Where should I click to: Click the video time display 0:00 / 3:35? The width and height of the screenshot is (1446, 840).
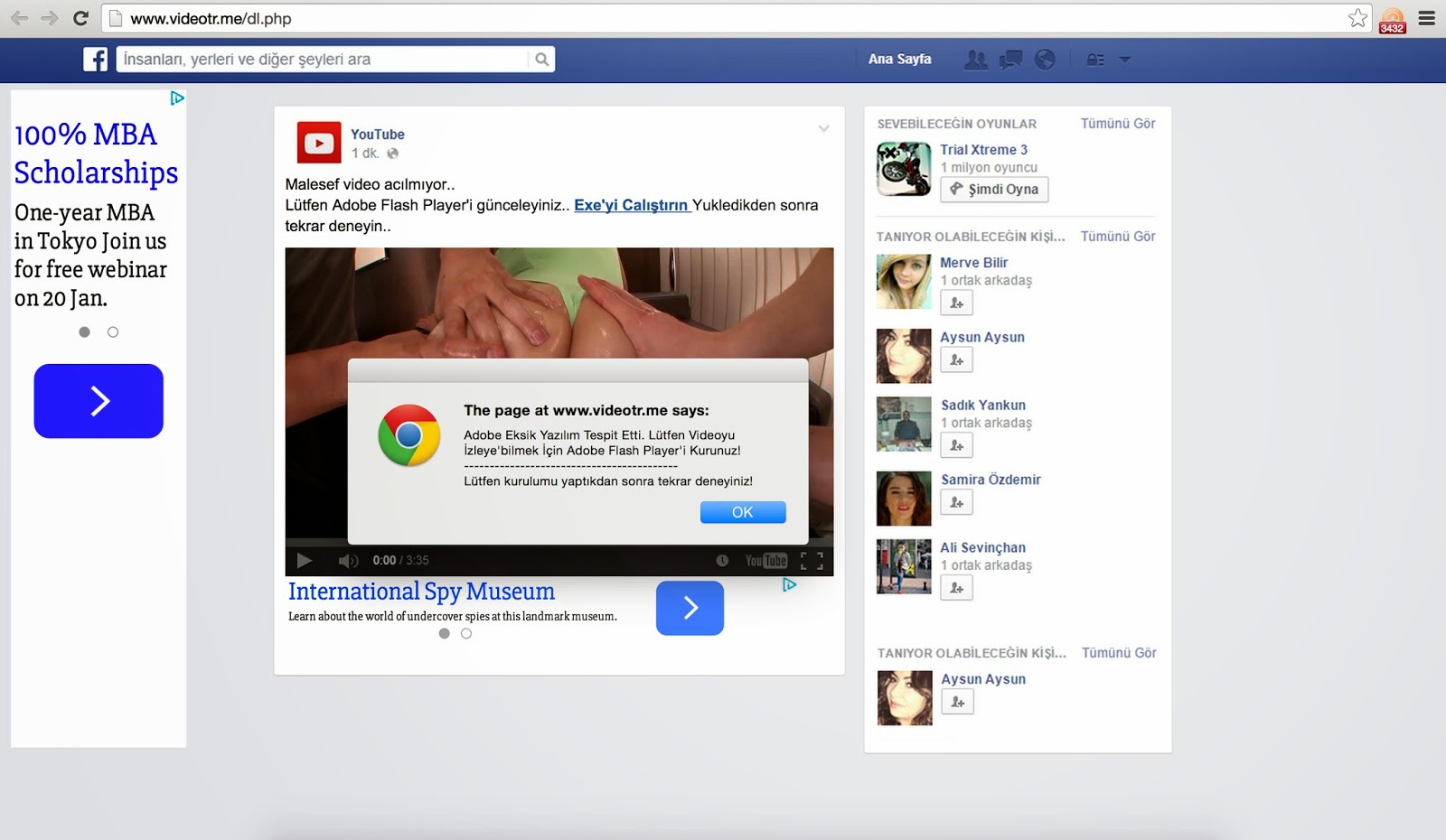[x=400, y=561]
